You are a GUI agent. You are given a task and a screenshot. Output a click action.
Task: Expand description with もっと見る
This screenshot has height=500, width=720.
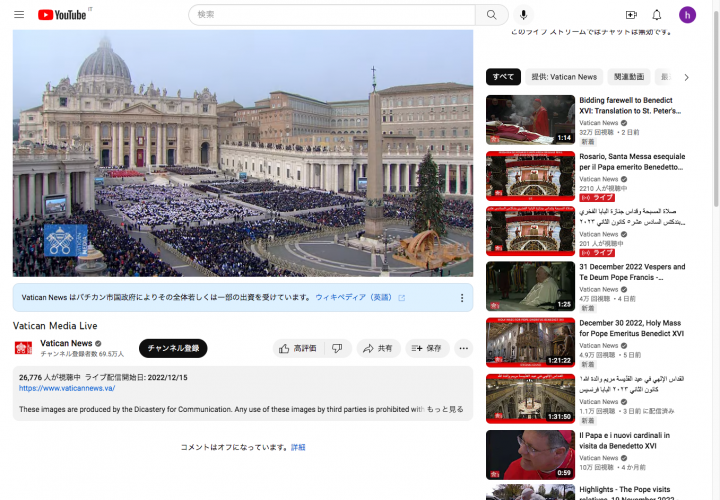[445, 409]
